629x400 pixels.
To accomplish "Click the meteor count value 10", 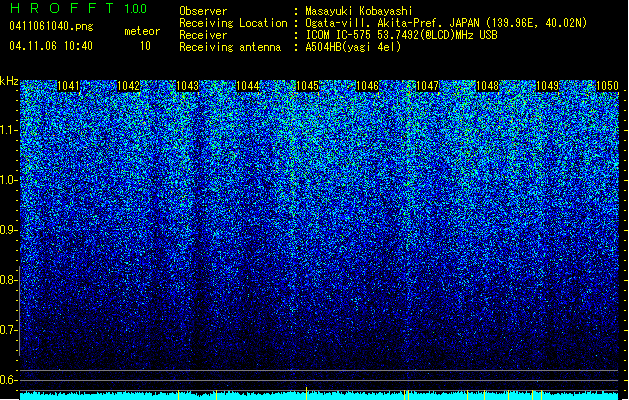I will (145, 46).
